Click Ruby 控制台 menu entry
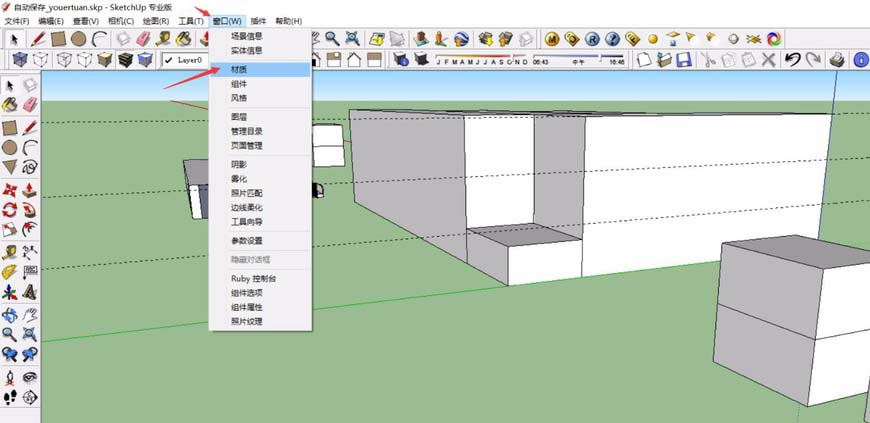This screenshot has width=870, height=423. tap(253, 278)
